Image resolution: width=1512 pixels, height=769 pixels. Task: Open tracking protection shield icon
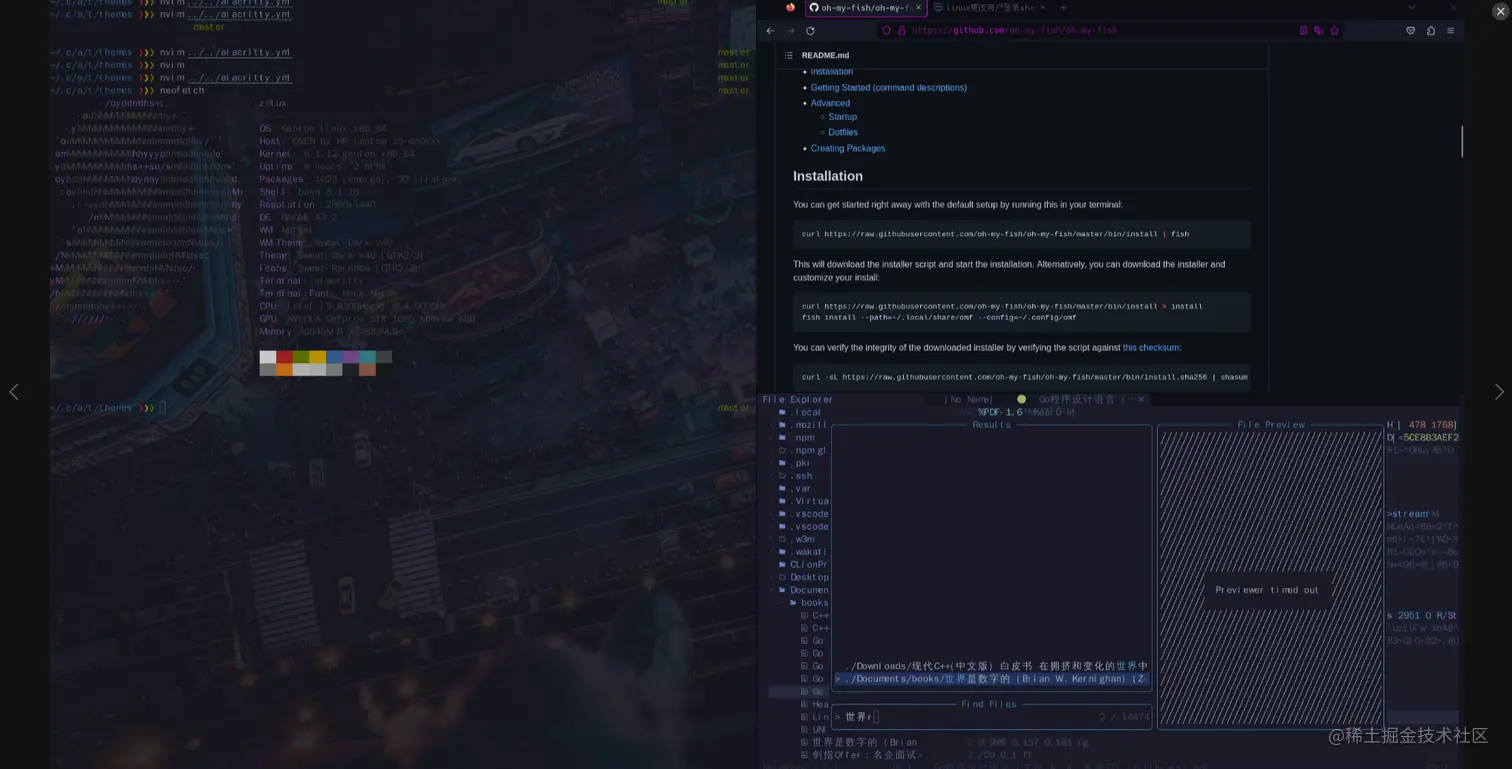click(886, 31)
